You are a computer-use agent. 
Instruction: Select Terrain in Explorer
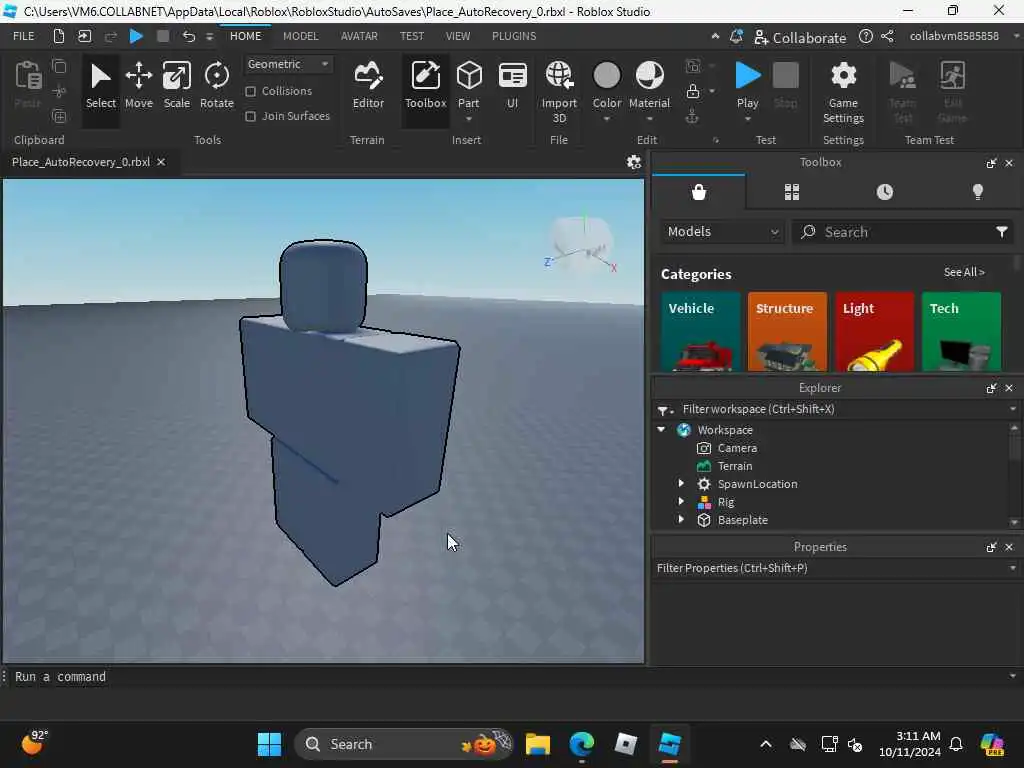click(x=735, y=466)
